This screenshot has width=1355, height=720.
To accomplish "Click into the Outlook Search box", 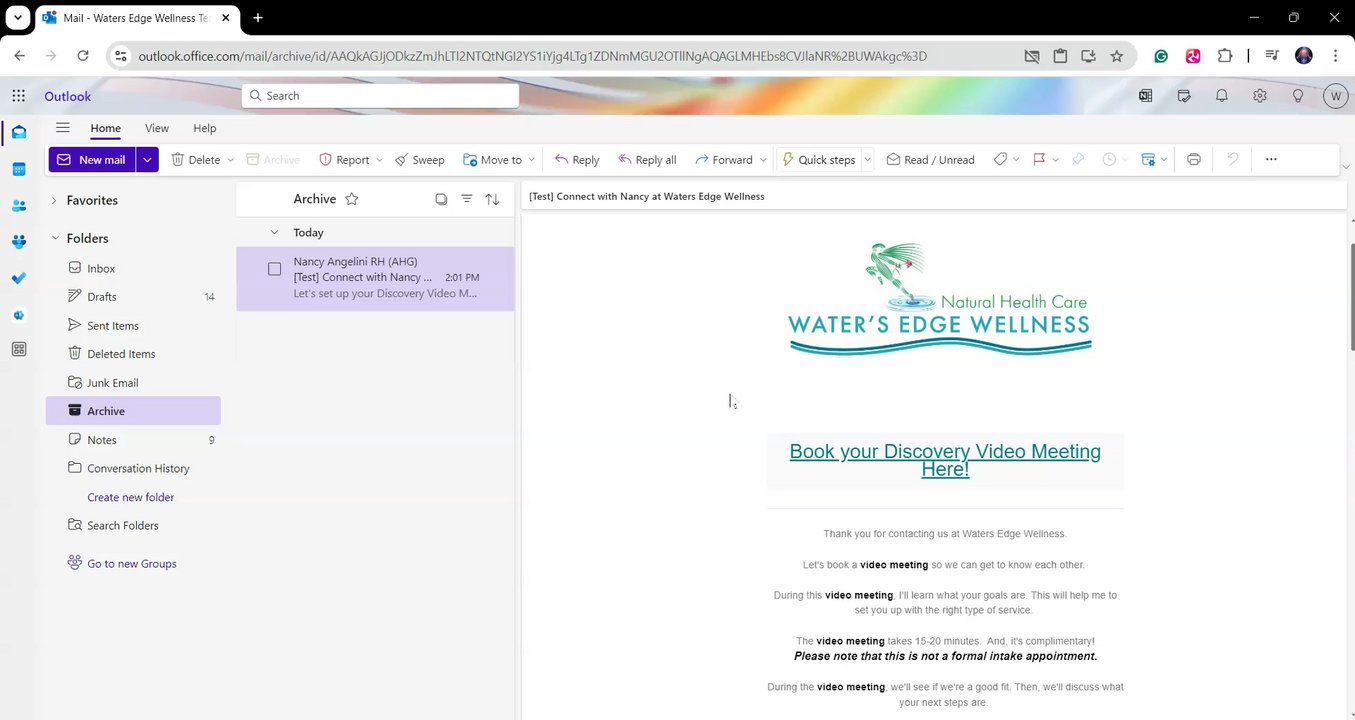I will pos(380,96).
